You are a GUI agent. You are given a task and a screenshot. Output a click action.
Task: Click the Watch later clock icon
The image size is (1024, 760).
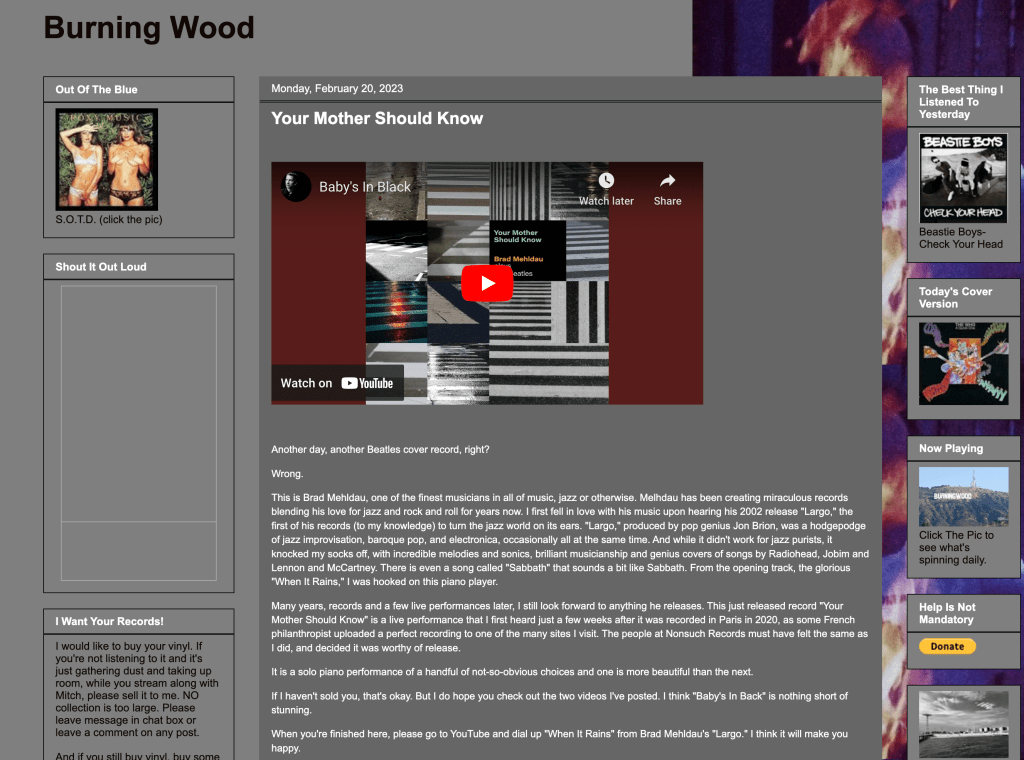coord(606,181)
